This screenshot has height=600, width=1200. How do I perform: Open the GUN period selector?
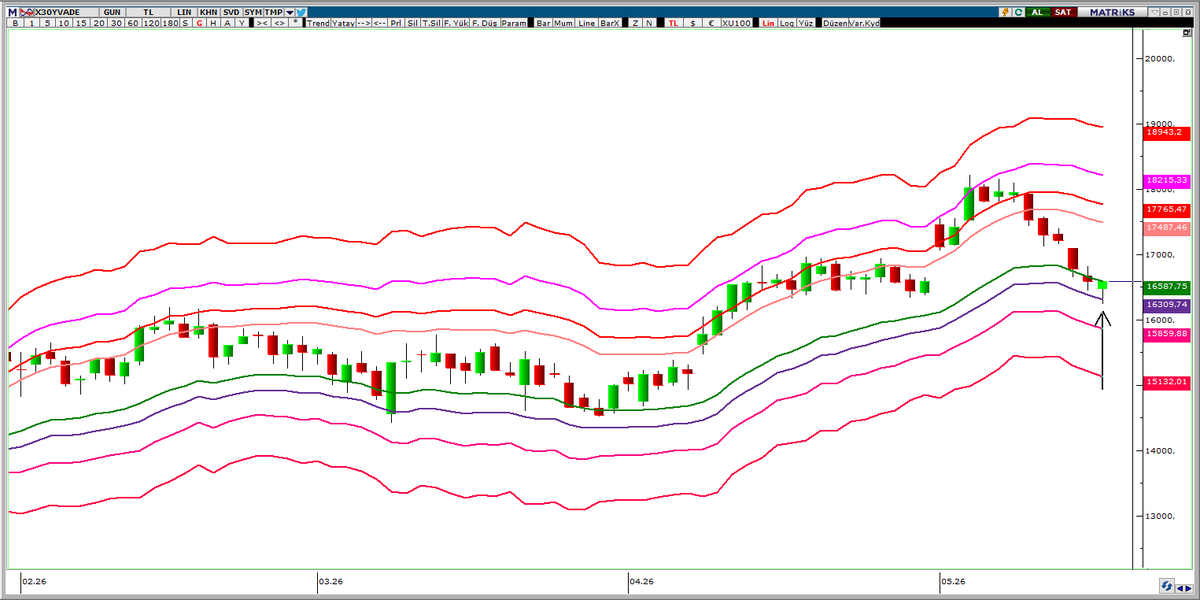pyautogui.click(x=112, y=12)
